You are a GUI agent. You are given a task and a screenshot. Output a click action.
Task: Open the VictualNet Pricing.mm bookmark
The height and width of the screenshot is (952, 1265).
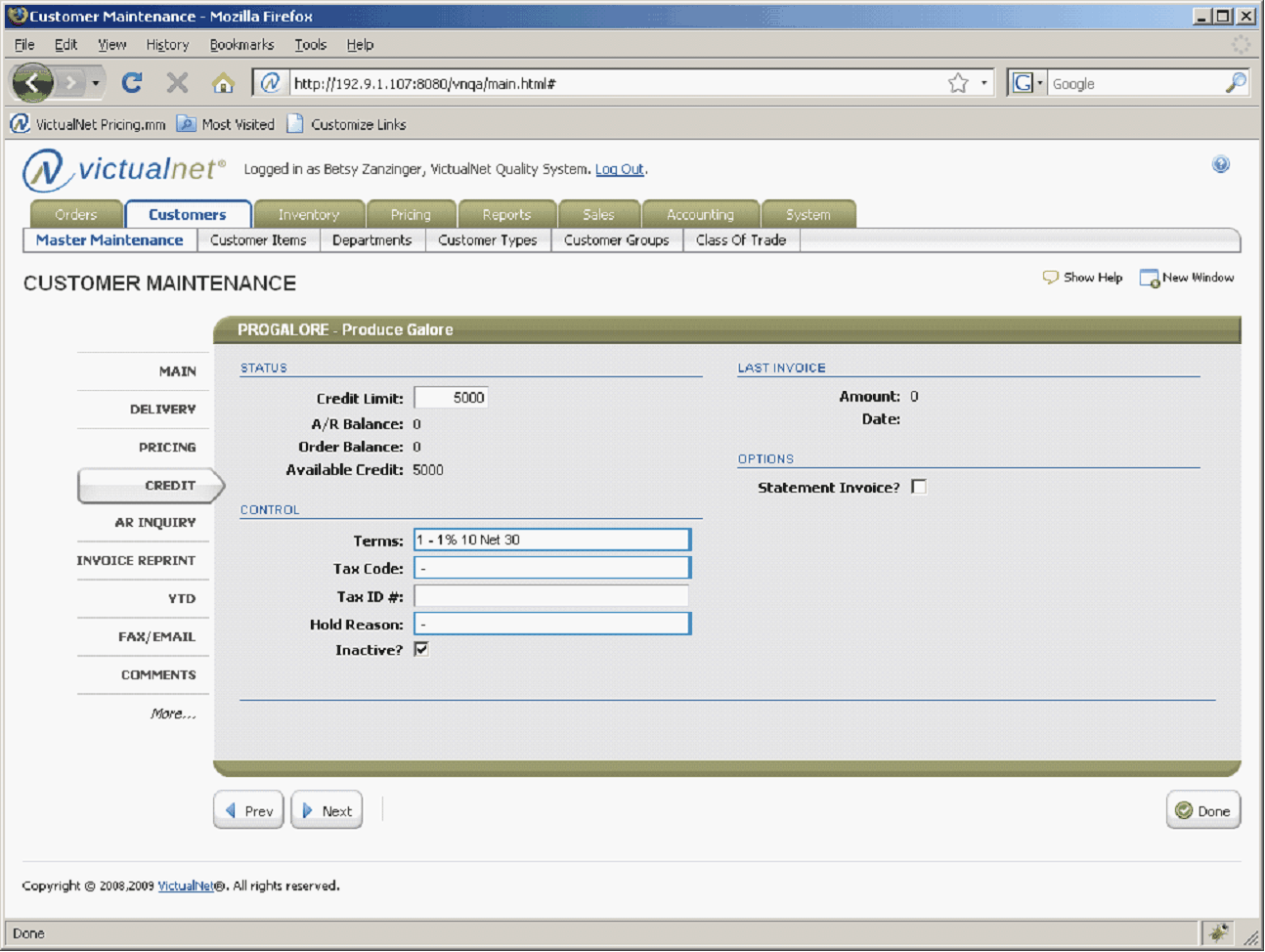point(88,124)
